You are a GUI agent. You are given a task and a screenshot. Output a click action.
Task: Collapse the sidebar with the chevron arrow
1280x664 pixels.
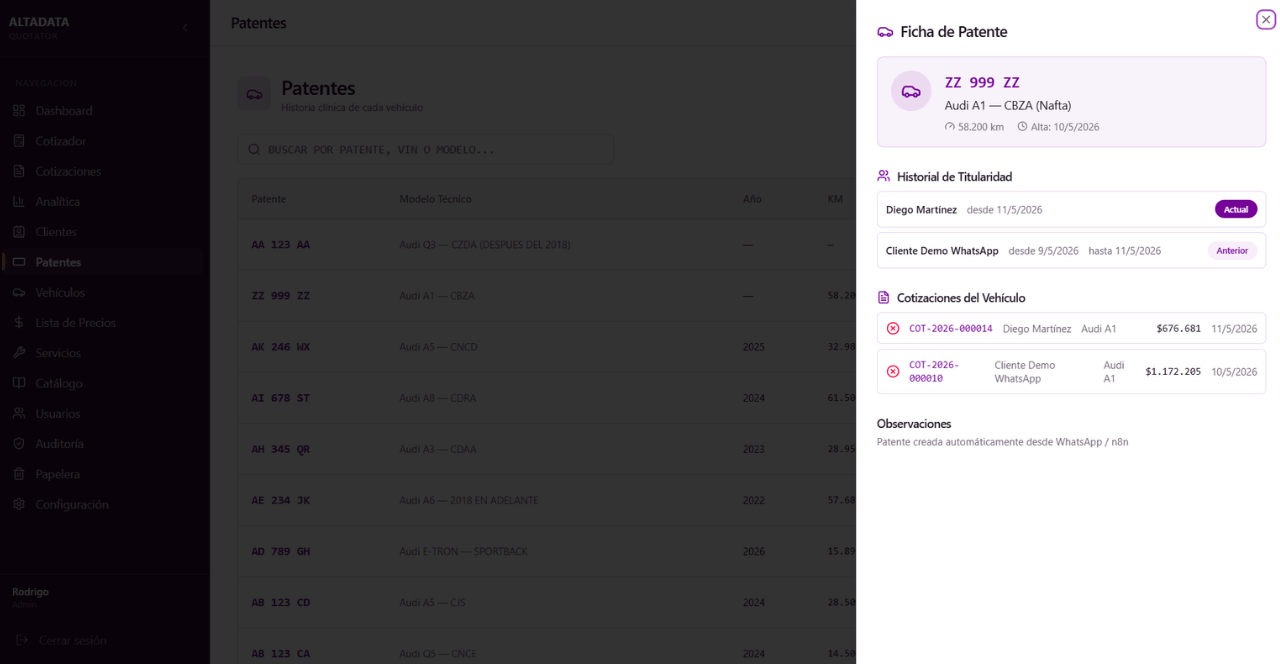185,28
